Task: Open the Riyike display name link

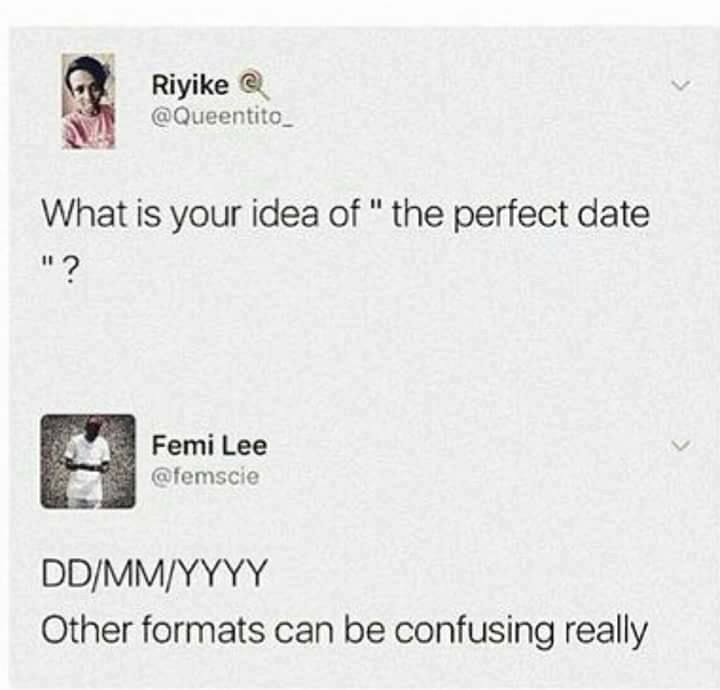Action: tap(190, 86)
